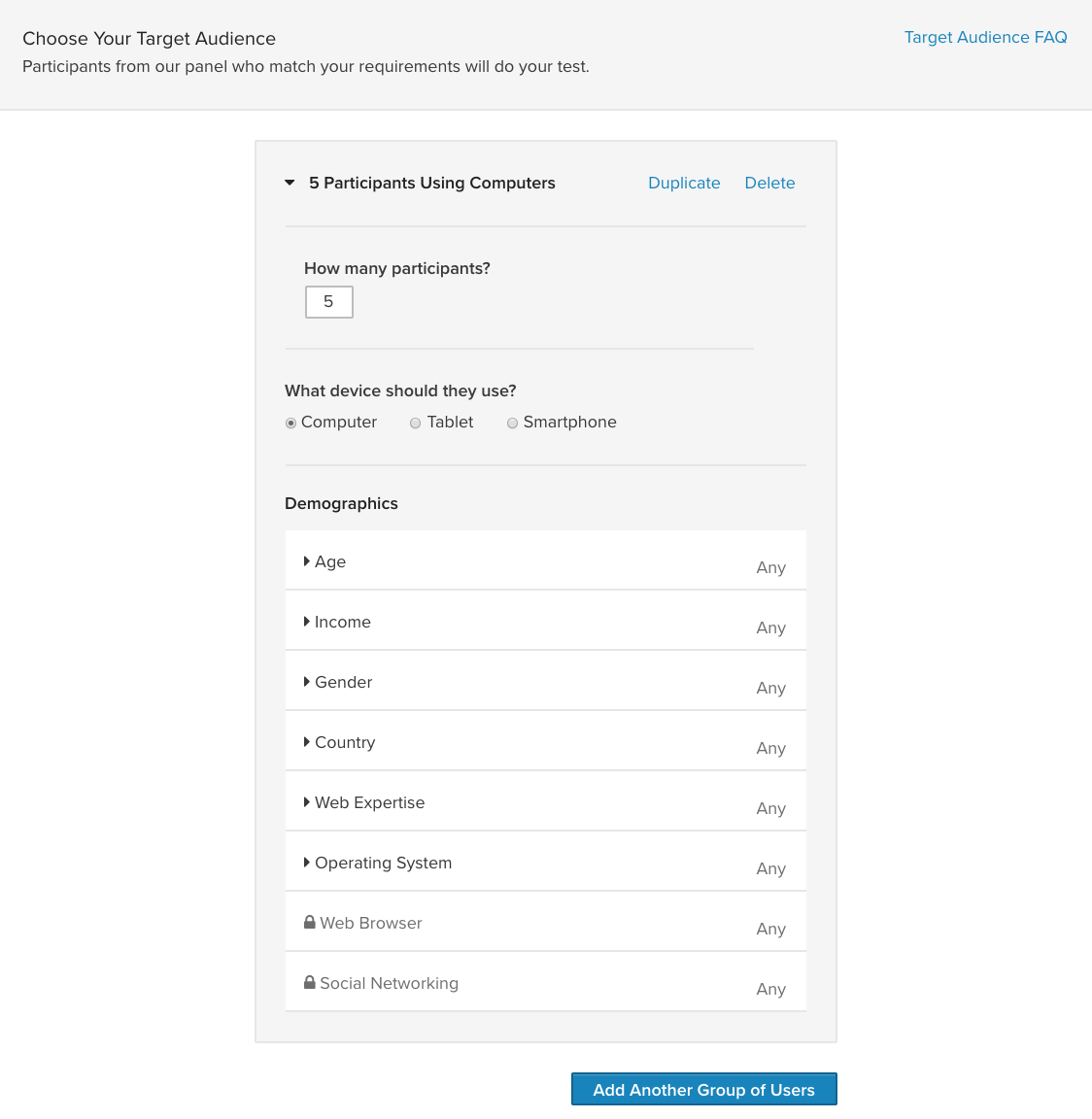Click the lock icon beside Social Networking
The height and width of the screenshot is (1119, 1092).
pos(309,982)
